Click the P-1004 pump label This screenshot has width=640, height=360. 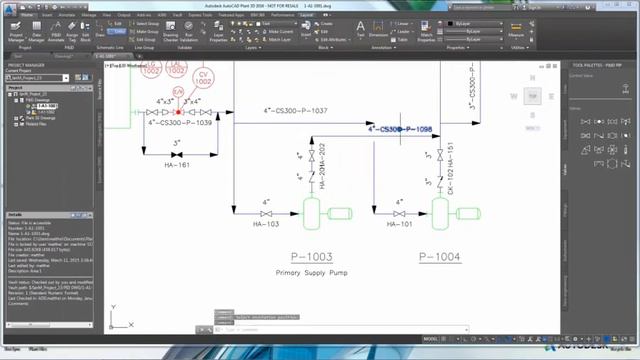[x=440, y=257]
